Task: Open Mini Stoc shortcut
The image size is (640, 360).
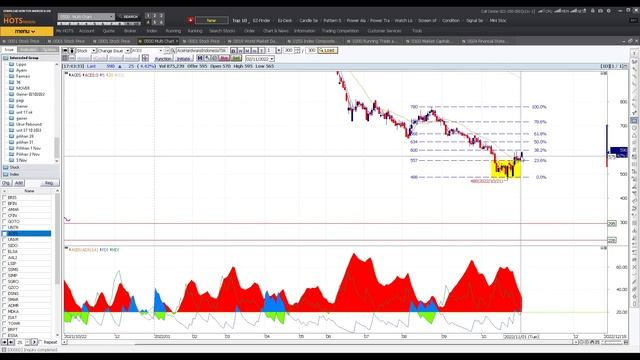Action: pyautogui.click(x=498, y=20)
